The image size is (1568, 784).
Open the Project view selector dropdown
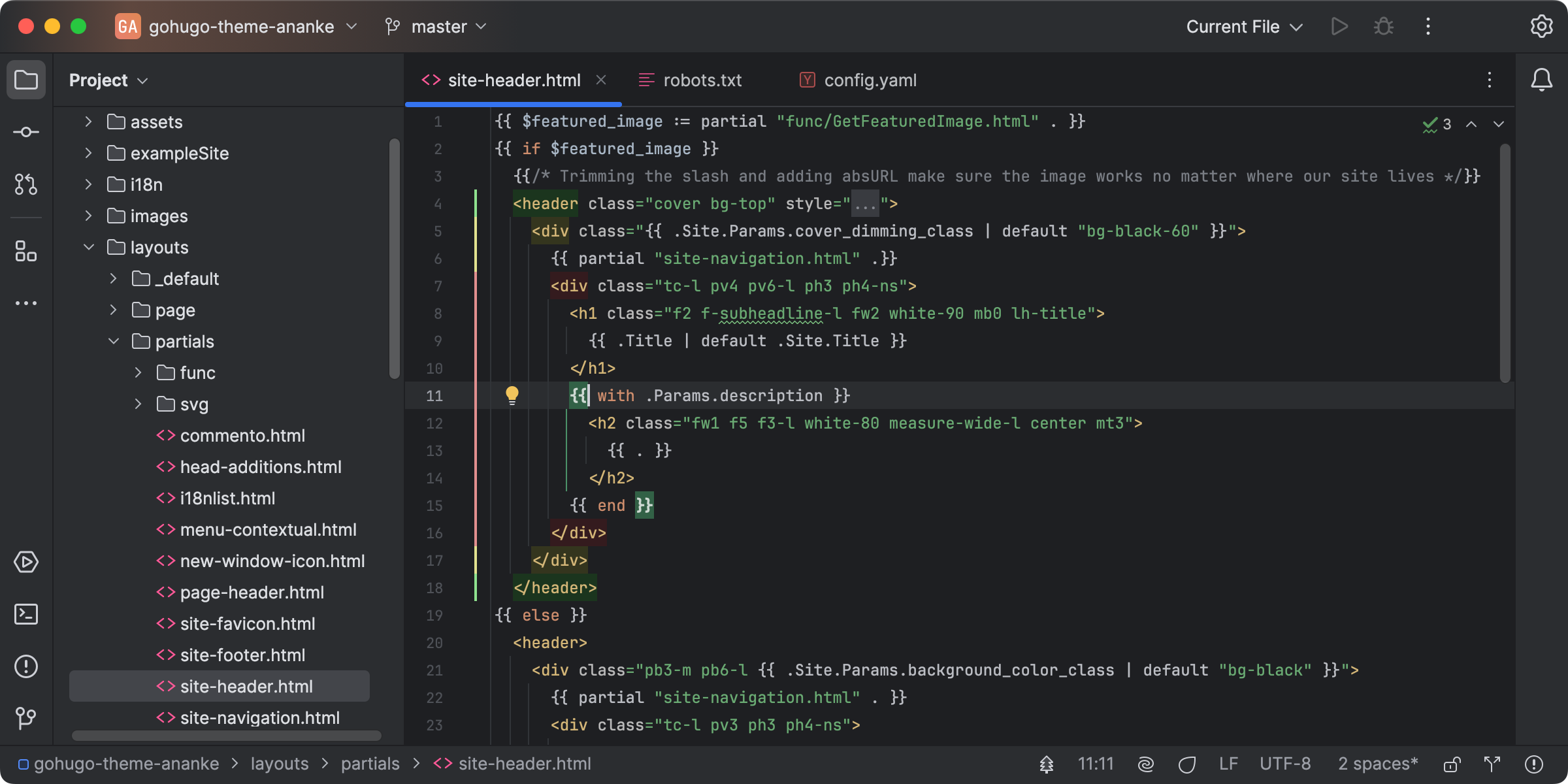[x=108, y=80]
